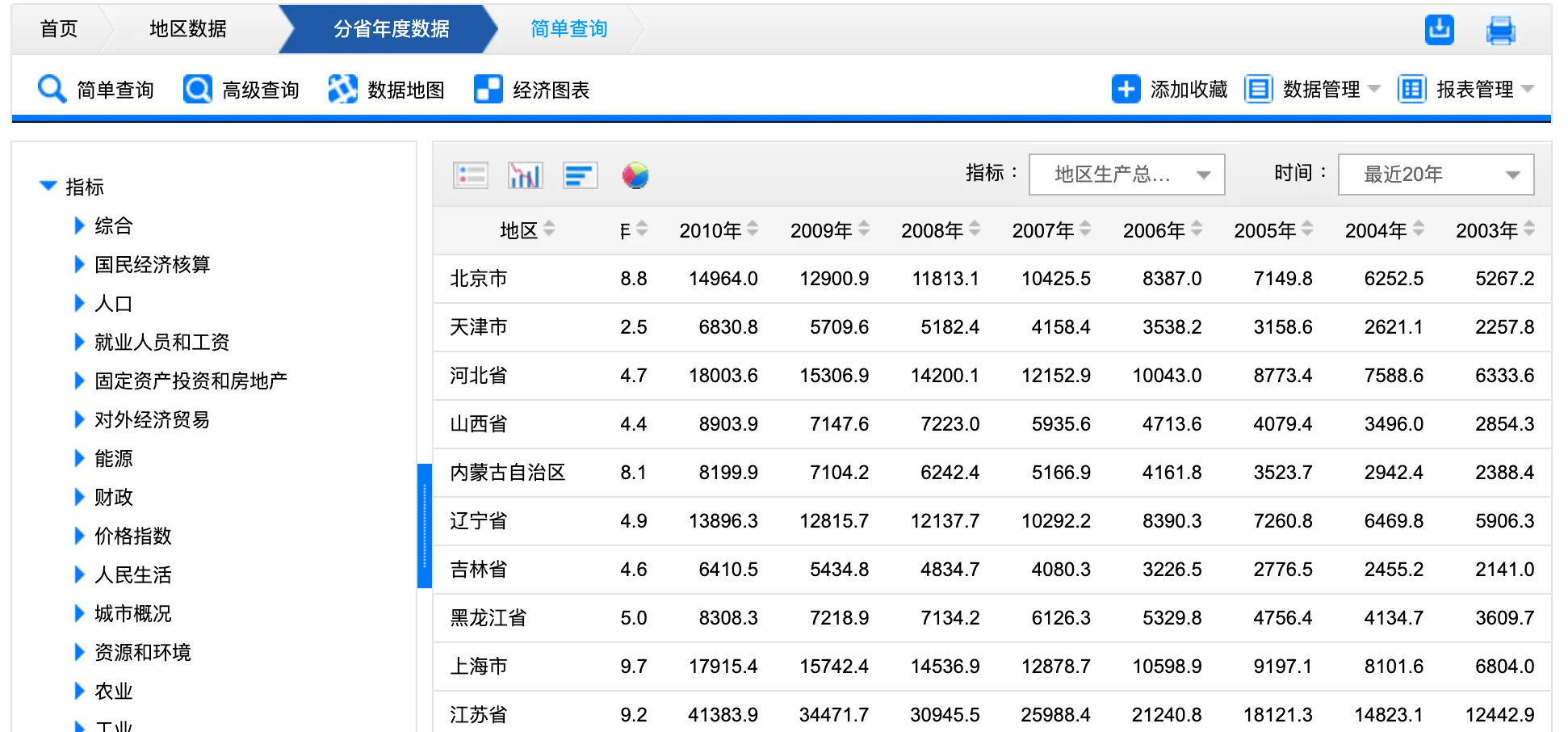Select the 北京市 row label

[x=479, y=279]
